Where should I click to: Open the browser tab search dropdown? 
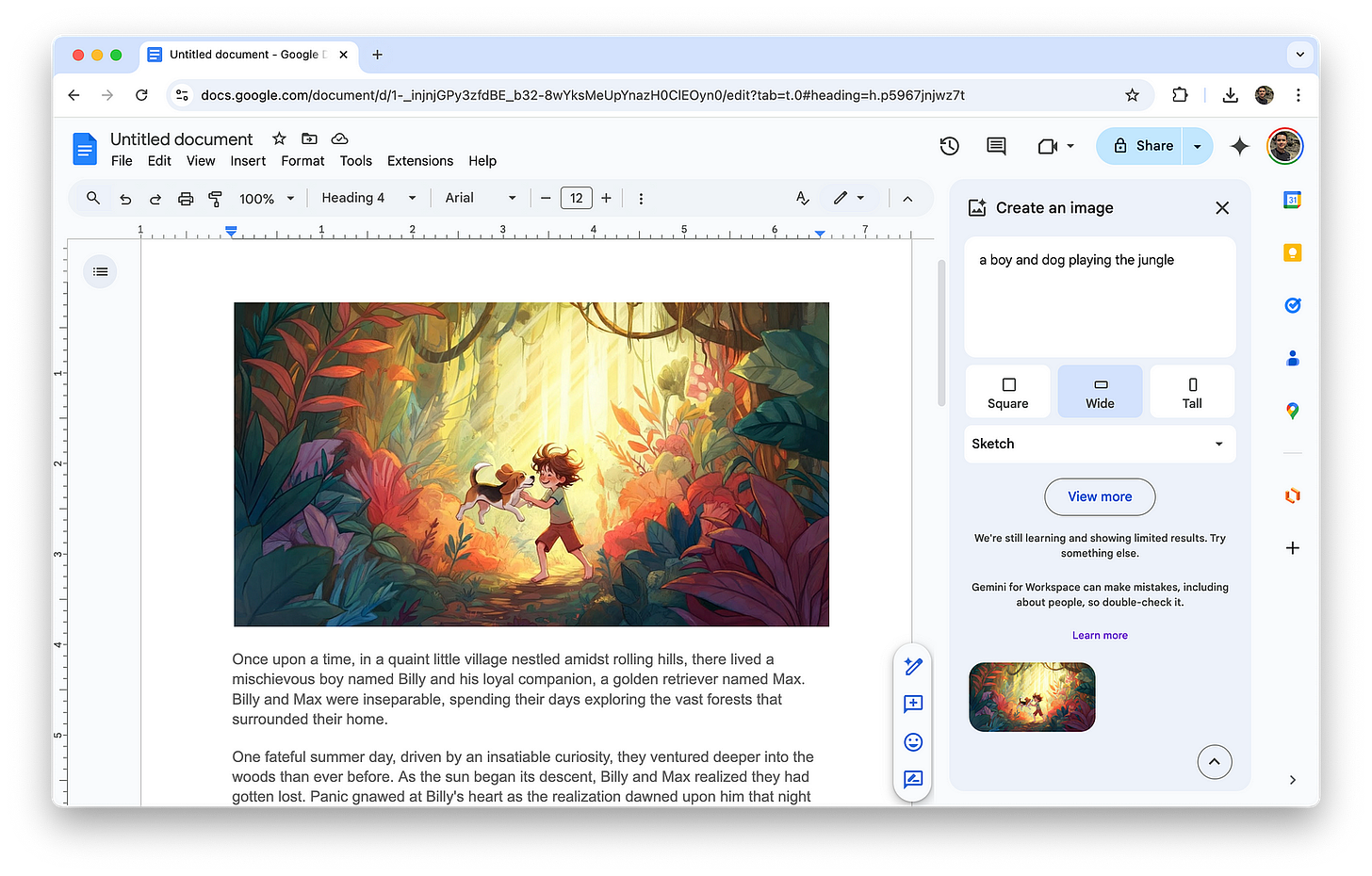1300,55
